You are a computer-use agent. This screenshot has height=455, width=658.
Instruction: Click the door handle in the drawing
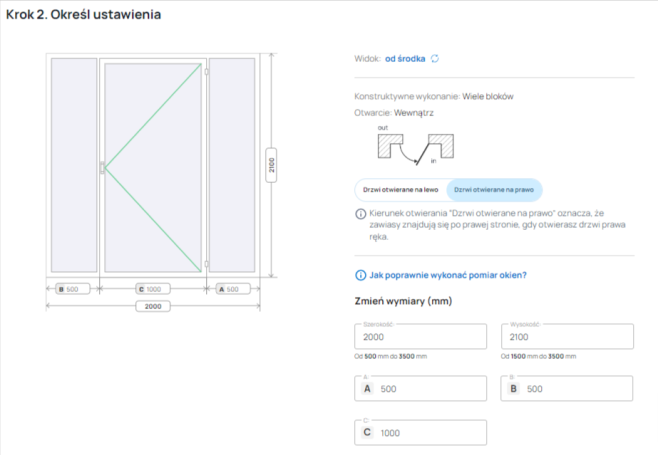click(101, 171)
